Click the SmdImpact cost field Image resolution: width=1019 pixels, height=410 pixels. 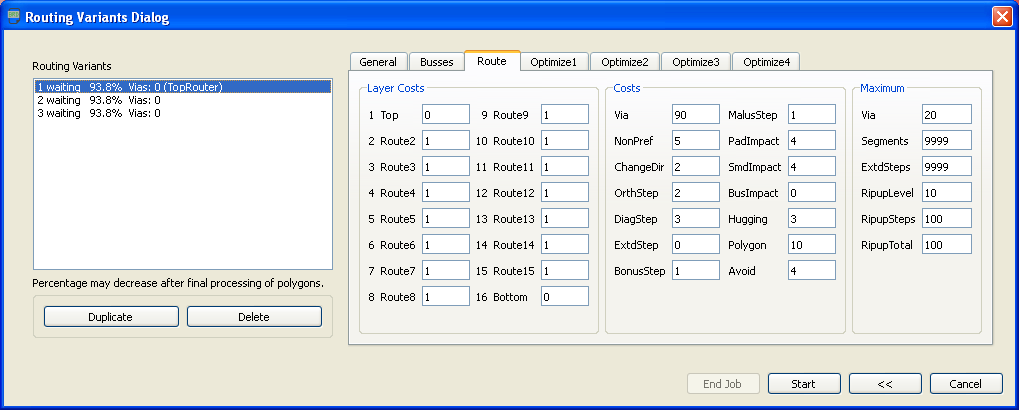(812, 167)
